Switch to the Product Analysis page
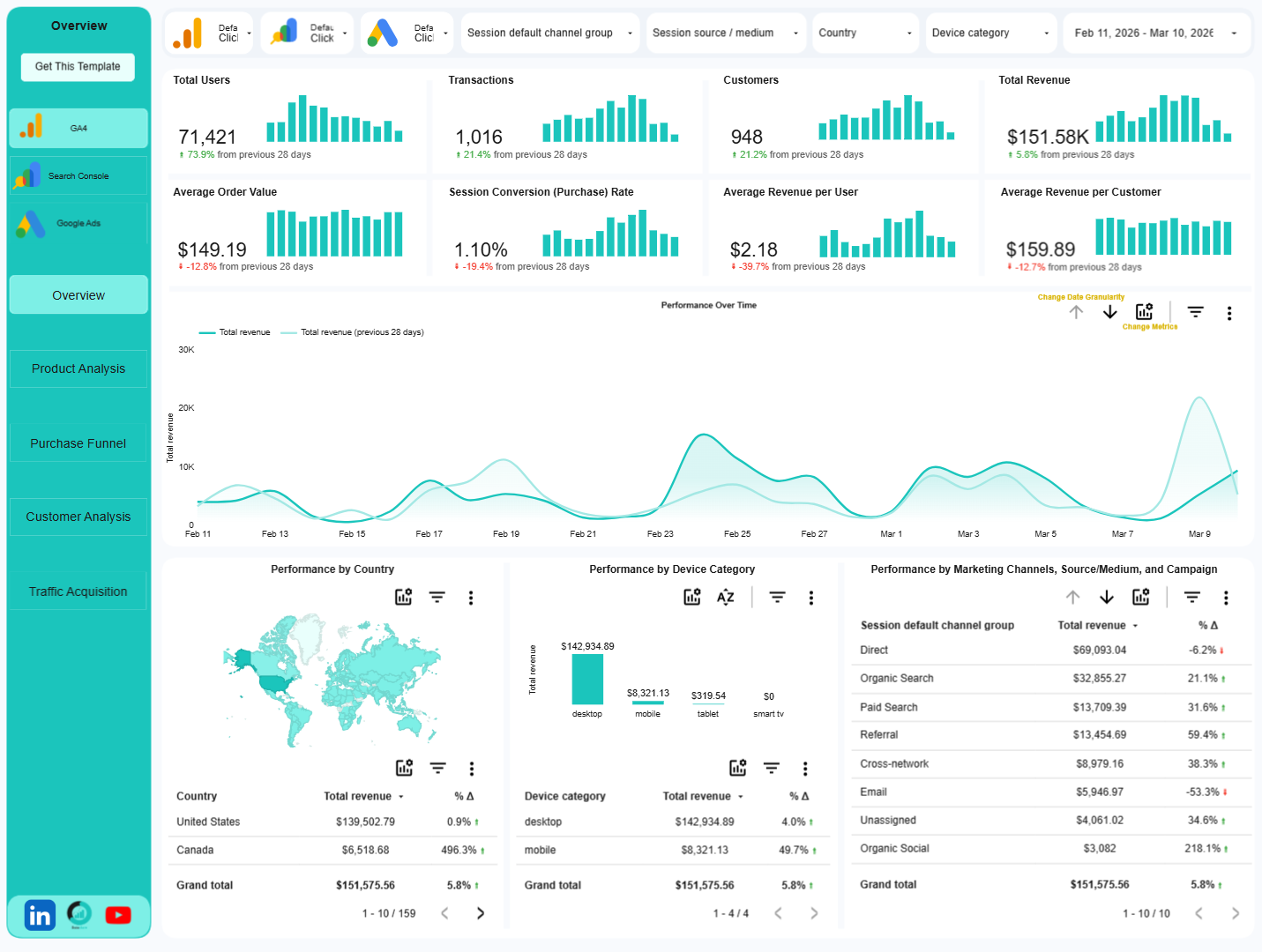 78,368
